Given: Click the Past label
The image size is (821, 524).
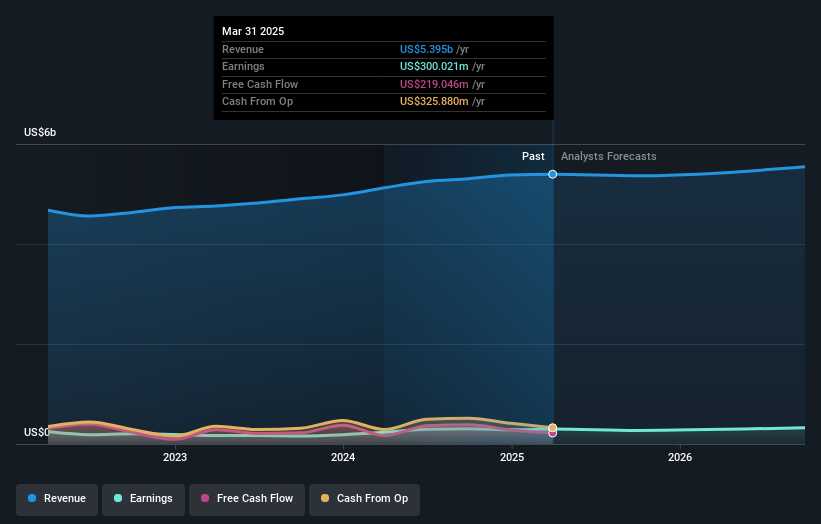Looking at the screenshot, I should pos(533,157).
